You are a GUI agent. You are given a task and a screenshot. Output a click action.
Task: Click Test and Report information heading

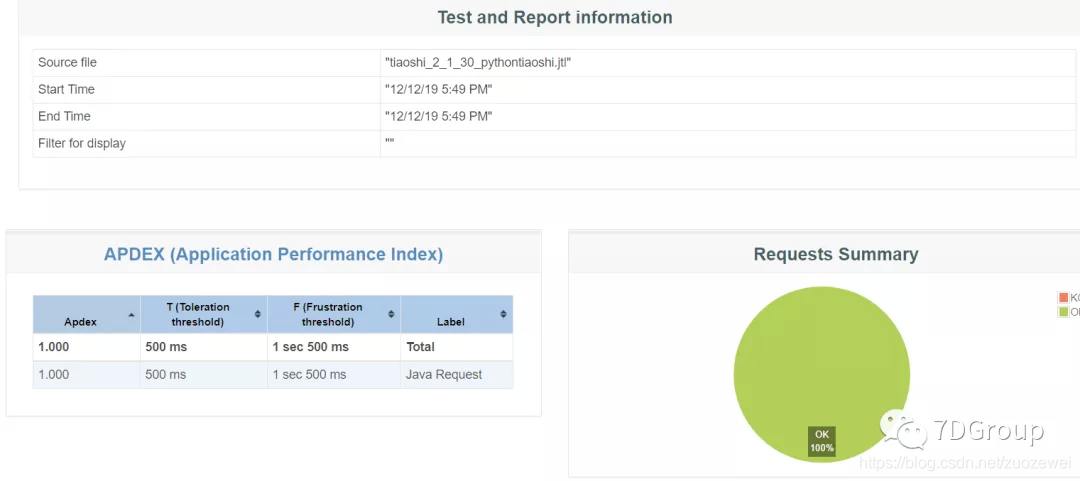pyautogui.click(x=554, y=17)
